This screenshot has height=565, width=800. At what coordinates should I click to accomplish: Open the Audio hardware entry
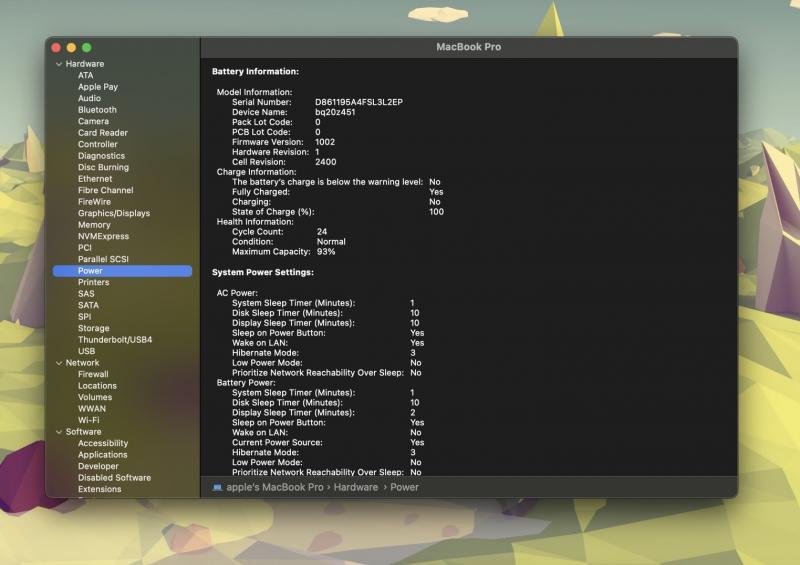tap(89, 99)
